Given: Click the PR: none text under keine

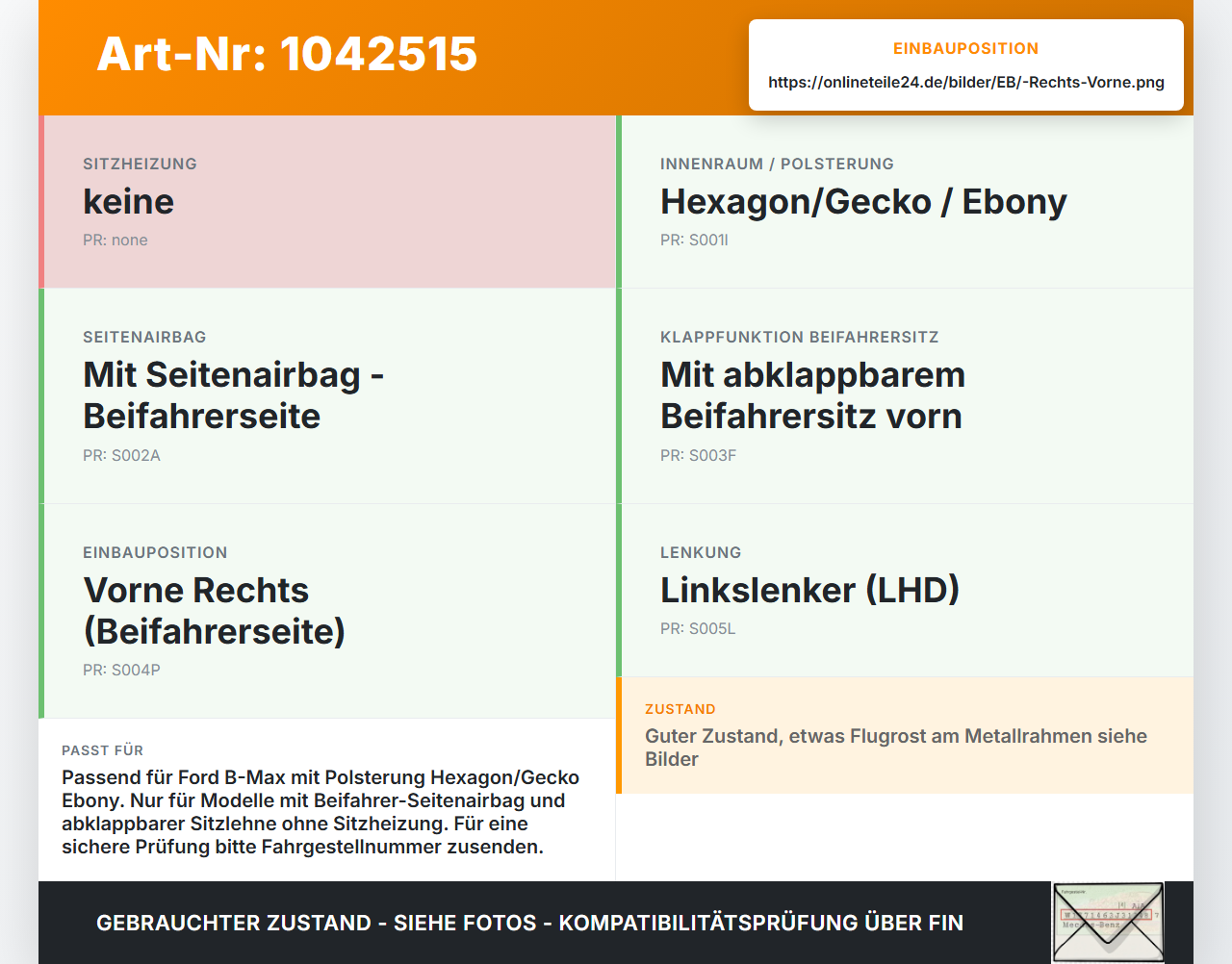Looking at the screenshot, I should pos(115,241).
